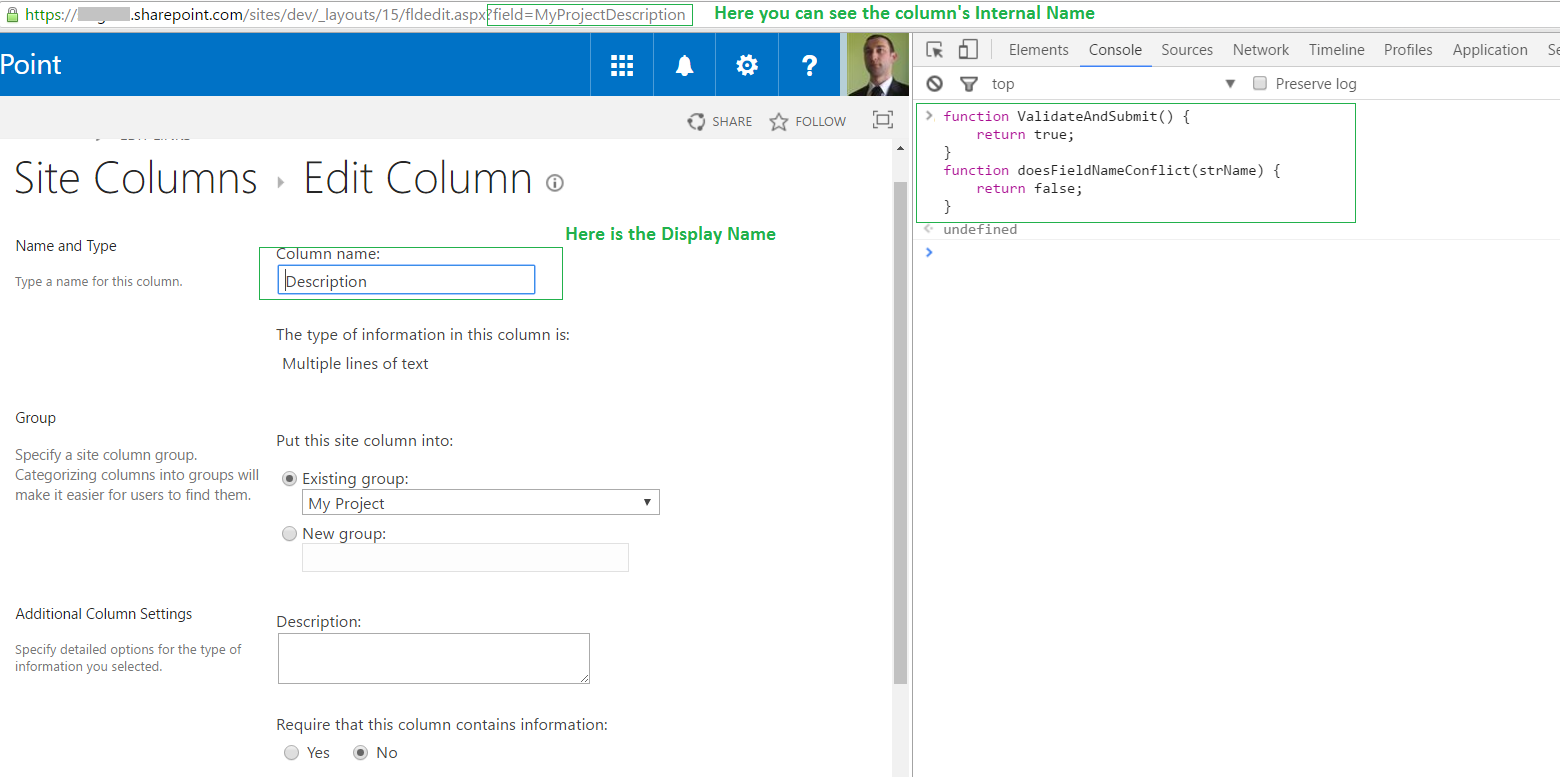Switch to the Profiles tab
The height and width of the screenshot is (777, 1560).
tap(1409, 50)
